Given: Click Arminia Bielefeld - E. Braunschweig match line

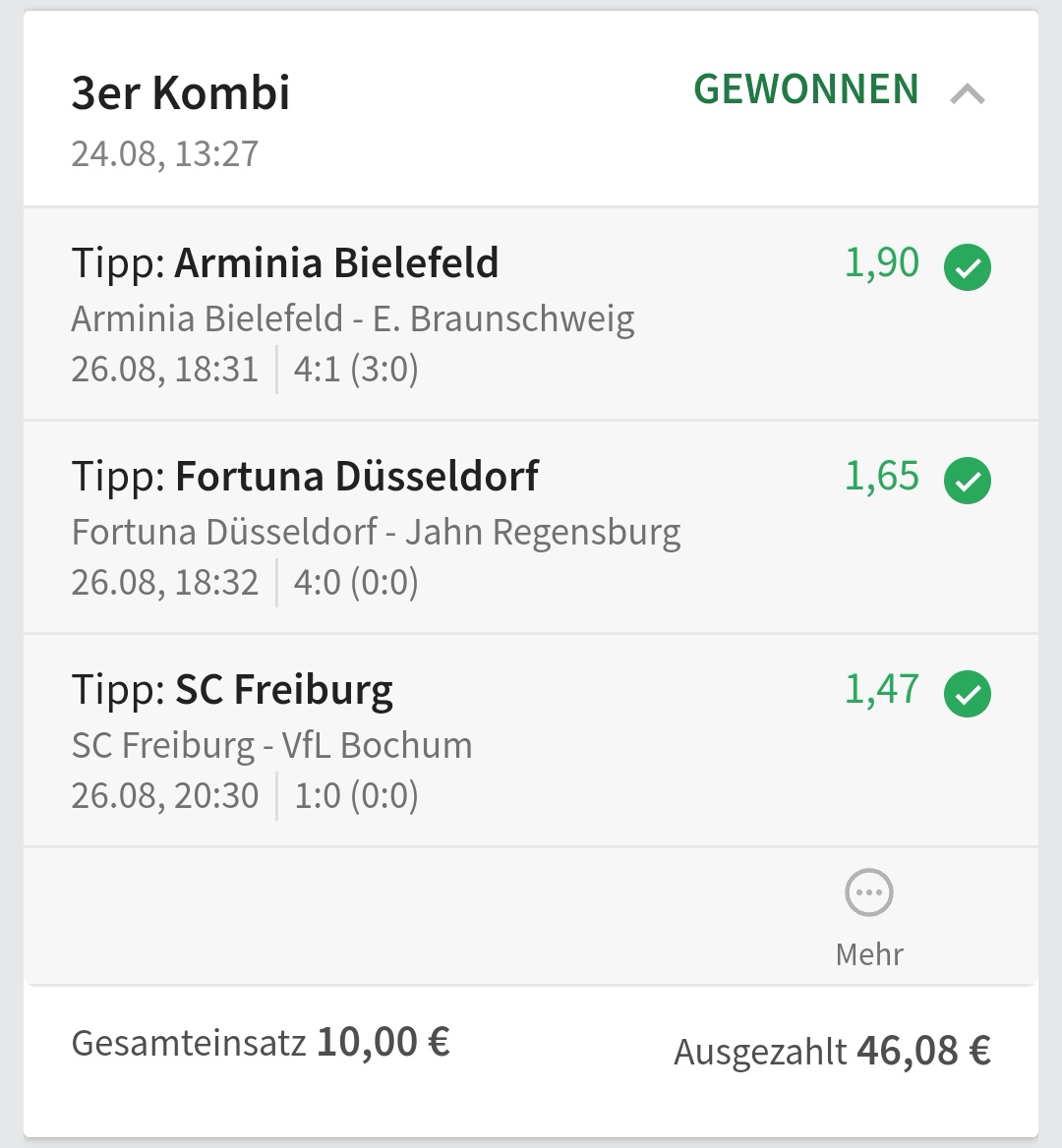Looking at the screenshot, I should click(x=353, y=318).
